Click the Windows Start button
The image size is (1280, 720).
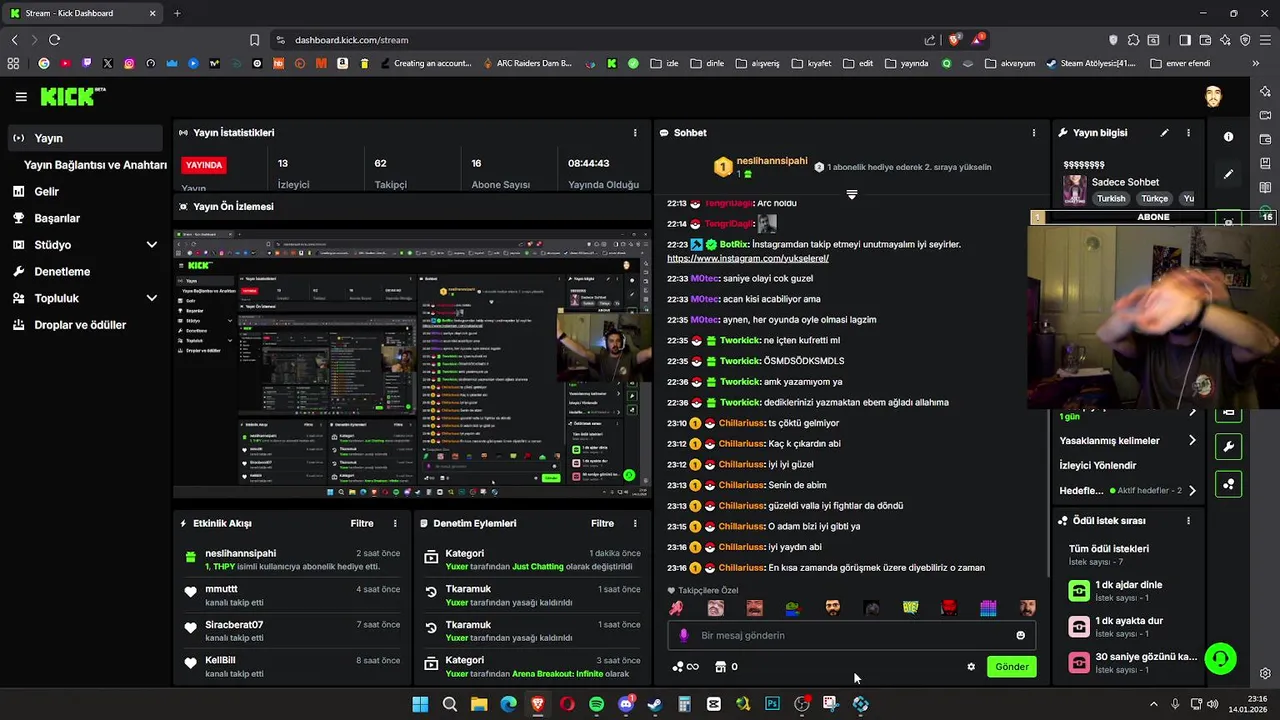click(420, 704)
